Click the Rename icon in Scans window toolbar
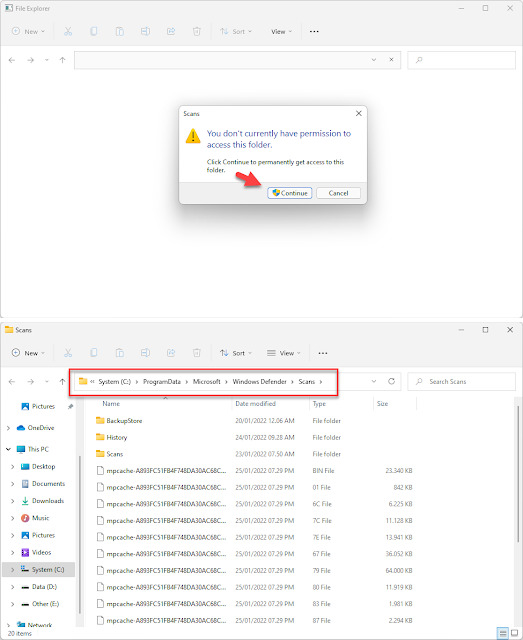 click(145, 353)
